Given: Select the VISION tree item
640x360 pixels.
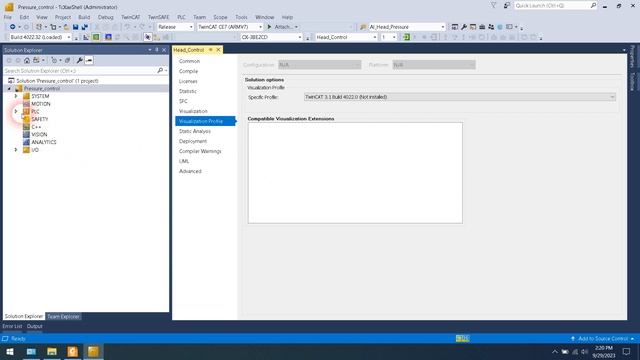Looking at the screenshot, I should 39,135.
